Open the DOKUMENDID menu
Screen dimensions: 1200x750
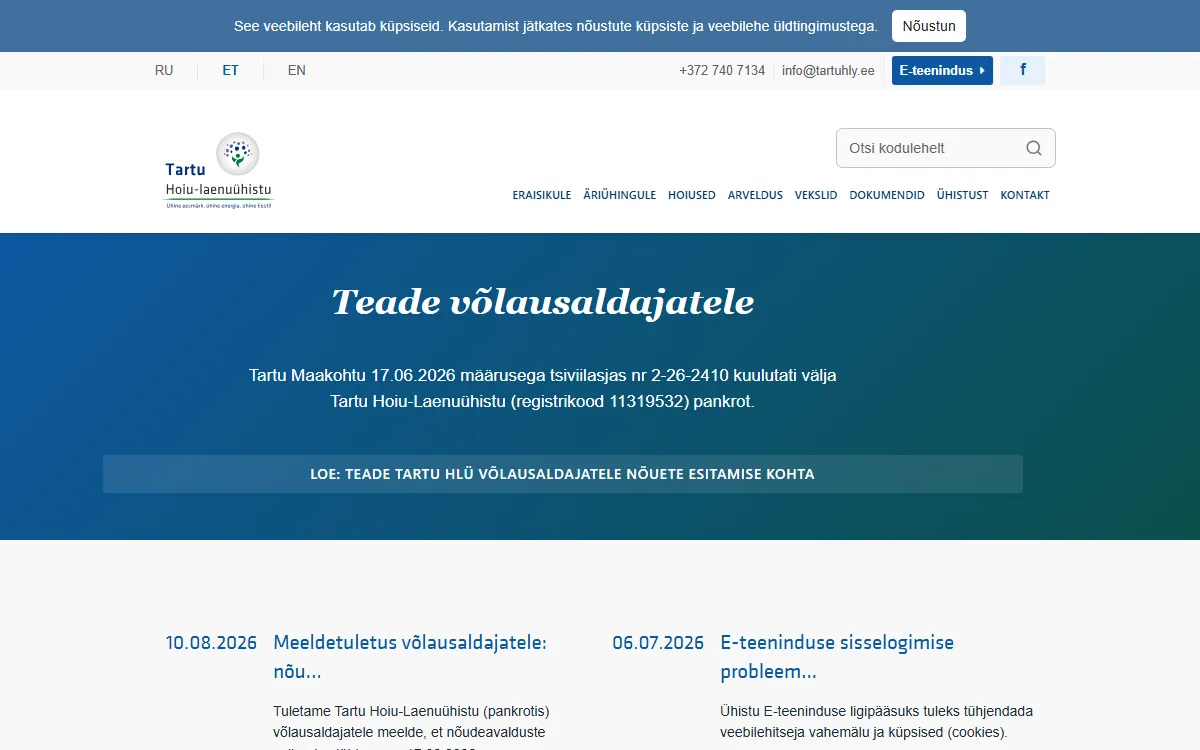tap(887, 195)
